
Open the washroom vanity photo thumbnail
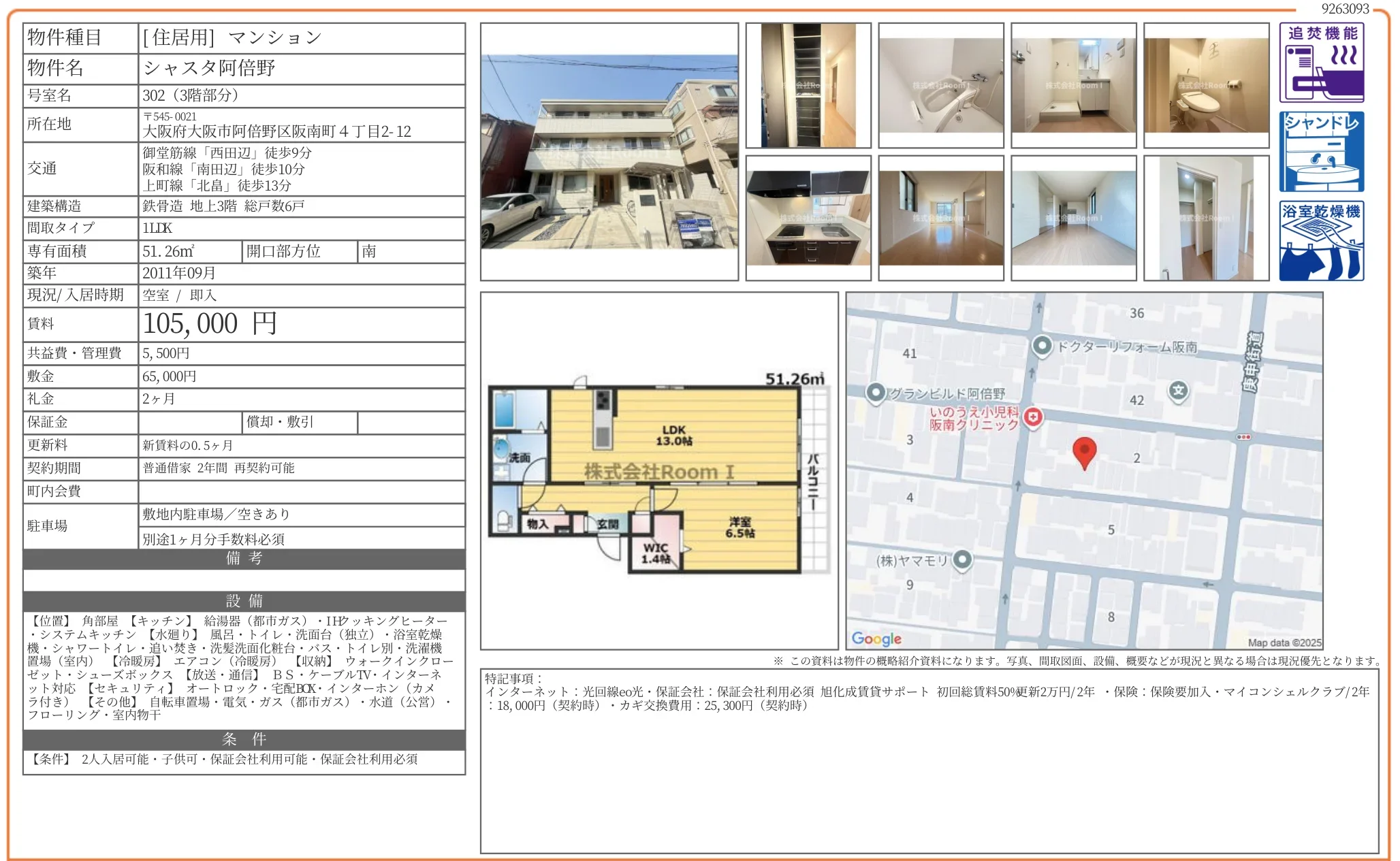[1073, 85]
